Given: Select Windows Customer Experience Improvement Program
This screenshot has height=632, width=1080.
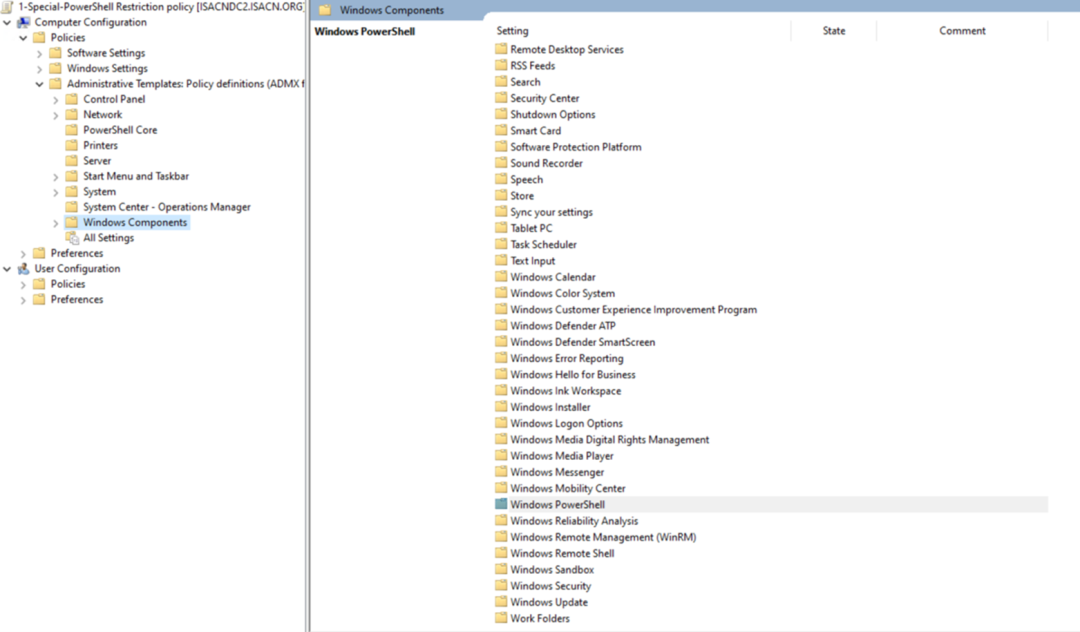Looking at the screenshot, I should click(633, 309).
